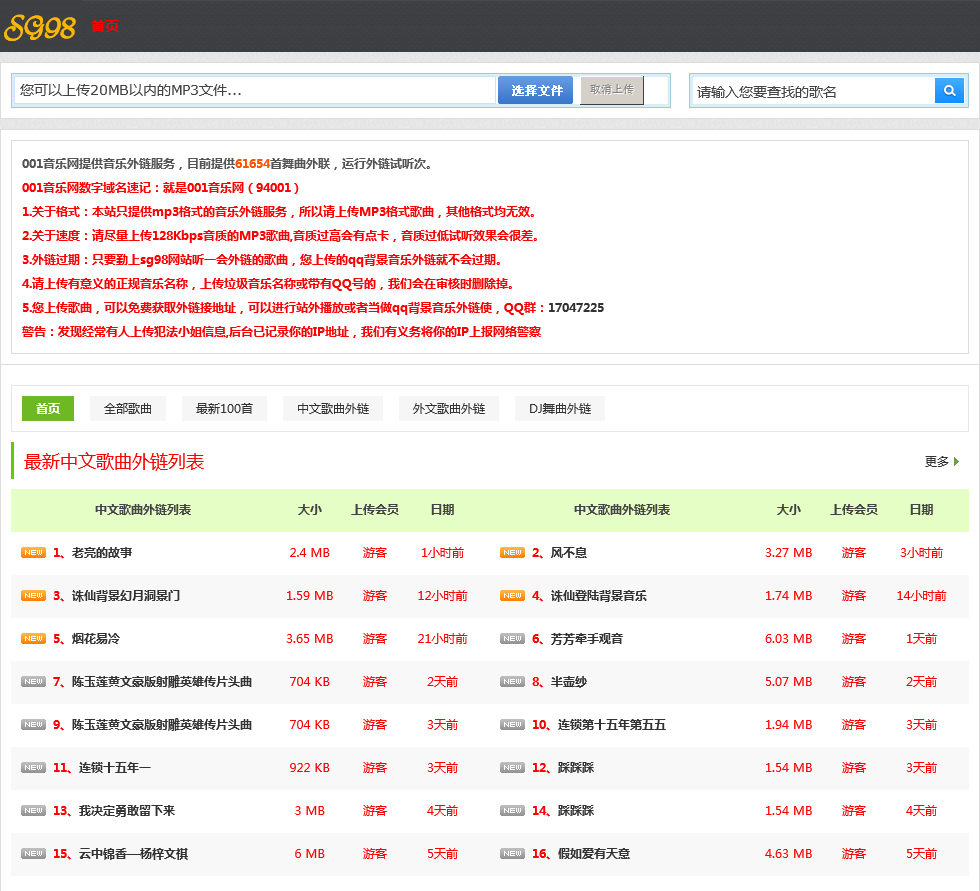980x891 pixels.
Task: Click the NEW badge beside 风不息
Action: [513, 552]
